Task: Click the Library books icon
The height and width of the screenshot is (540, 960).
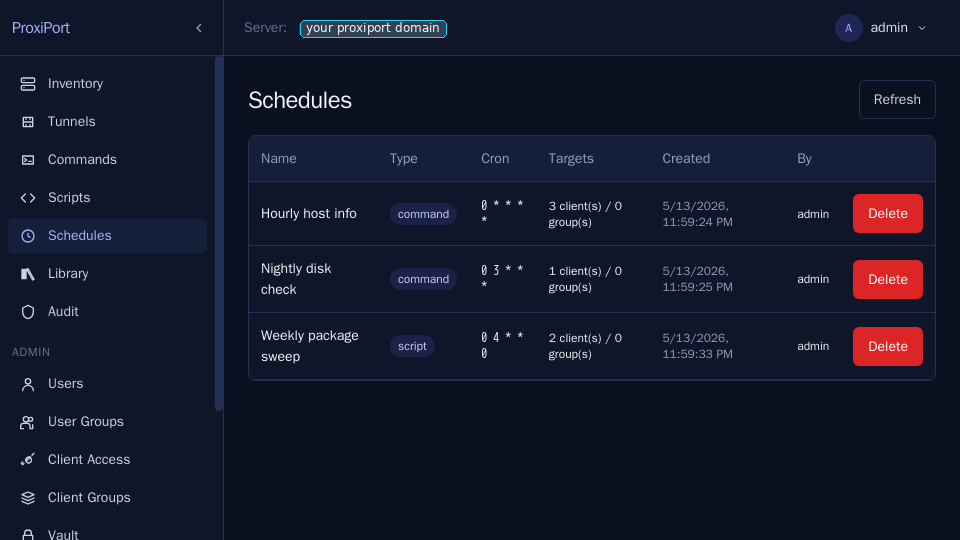Action: tap(28, 274)
